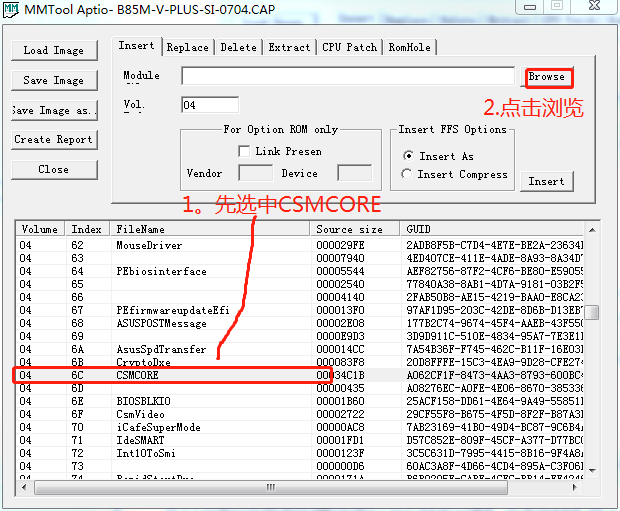620x511 pixels.
Task: Click the MMTool application icon in title bar
Action: (x=11, y=9)
